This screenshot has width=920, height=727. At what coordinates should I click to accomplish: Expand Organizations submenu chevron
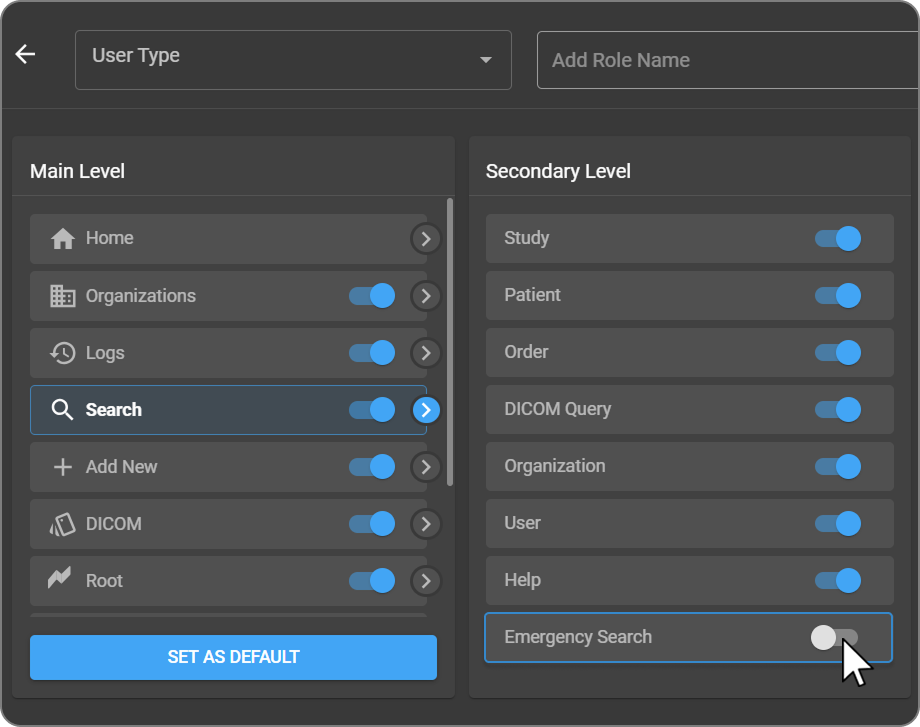[426, 296]
